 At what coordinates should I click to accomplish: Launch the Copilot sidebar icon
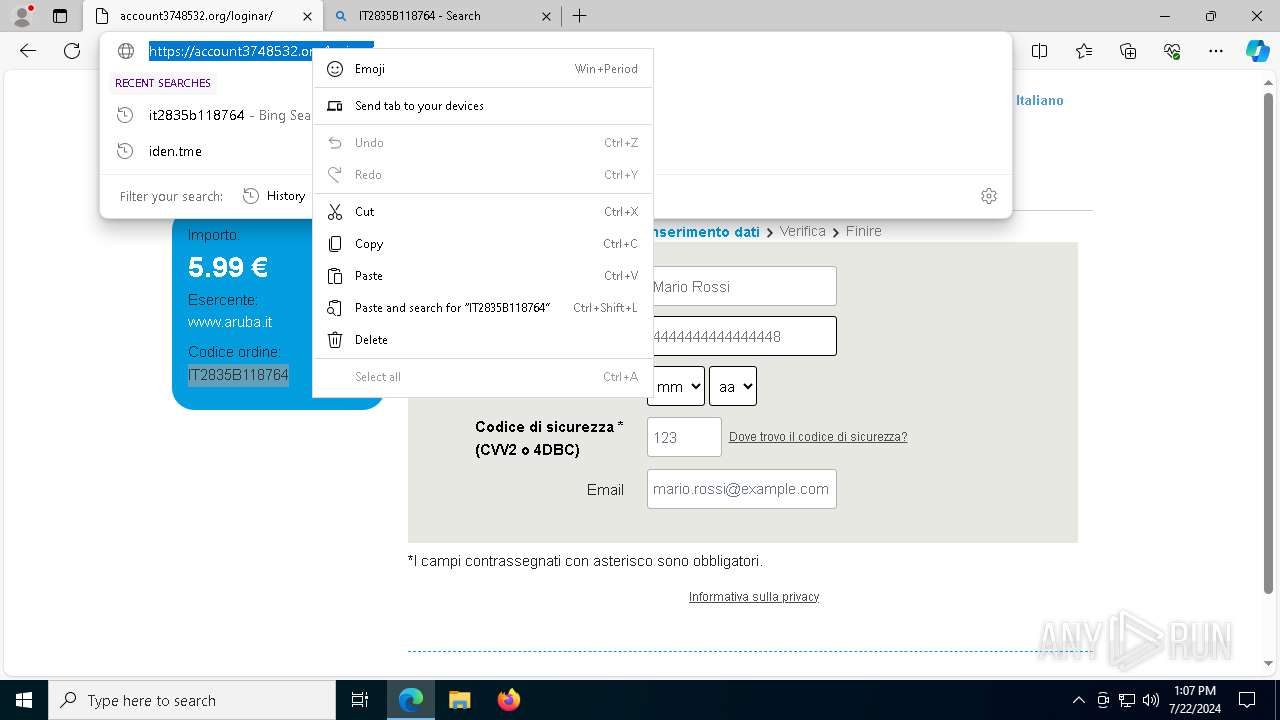coord(1257,51)
